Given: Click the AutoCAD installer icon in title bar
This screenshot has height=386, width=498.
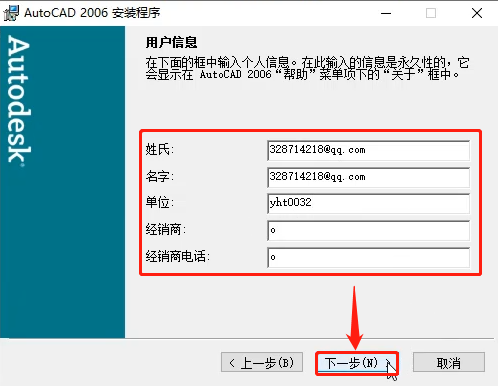Looking at the screenshot, I should [x=11, y=13].
